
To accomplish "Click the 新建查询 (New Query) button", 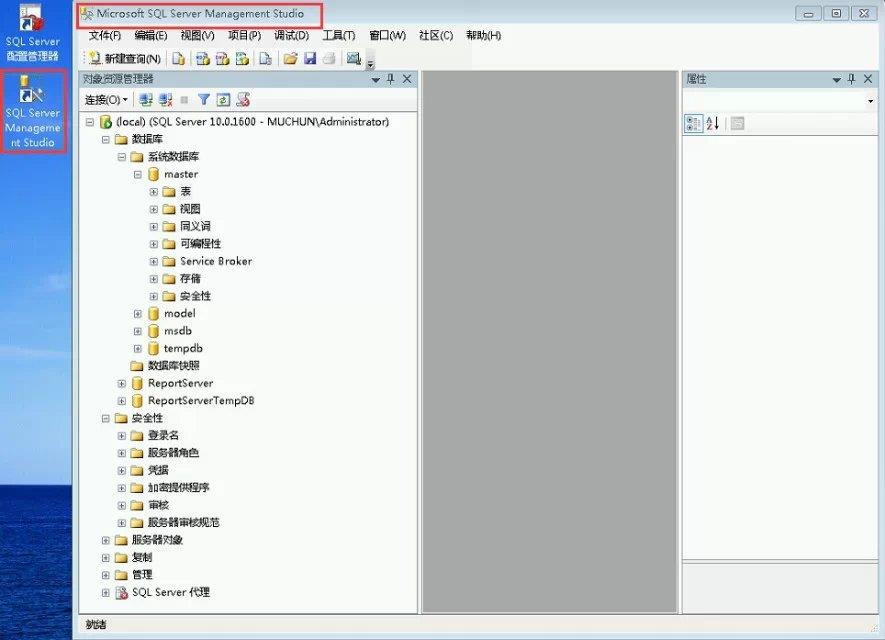I will pyautogui.click(x=125, y=59).
